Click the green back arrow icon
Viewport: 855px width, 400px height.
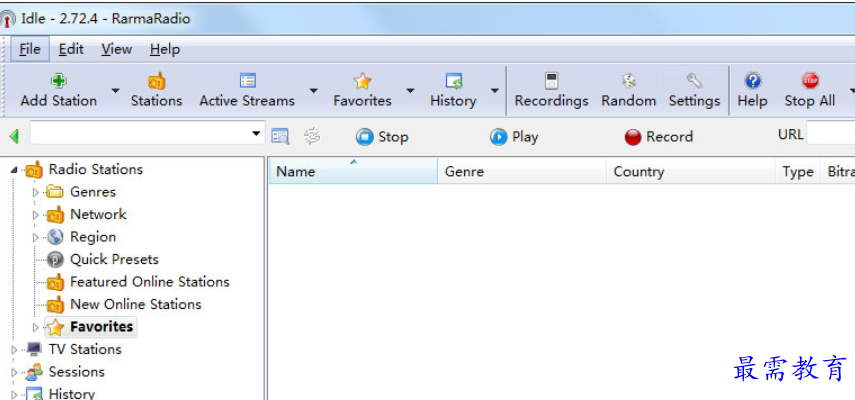[14, 136]
